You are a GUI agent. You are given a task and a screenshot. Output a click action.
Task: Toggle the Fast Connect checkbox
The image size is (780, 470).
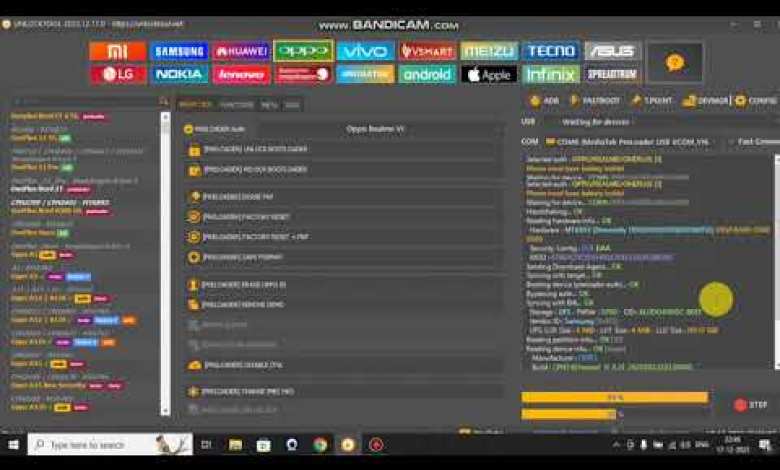754,142
